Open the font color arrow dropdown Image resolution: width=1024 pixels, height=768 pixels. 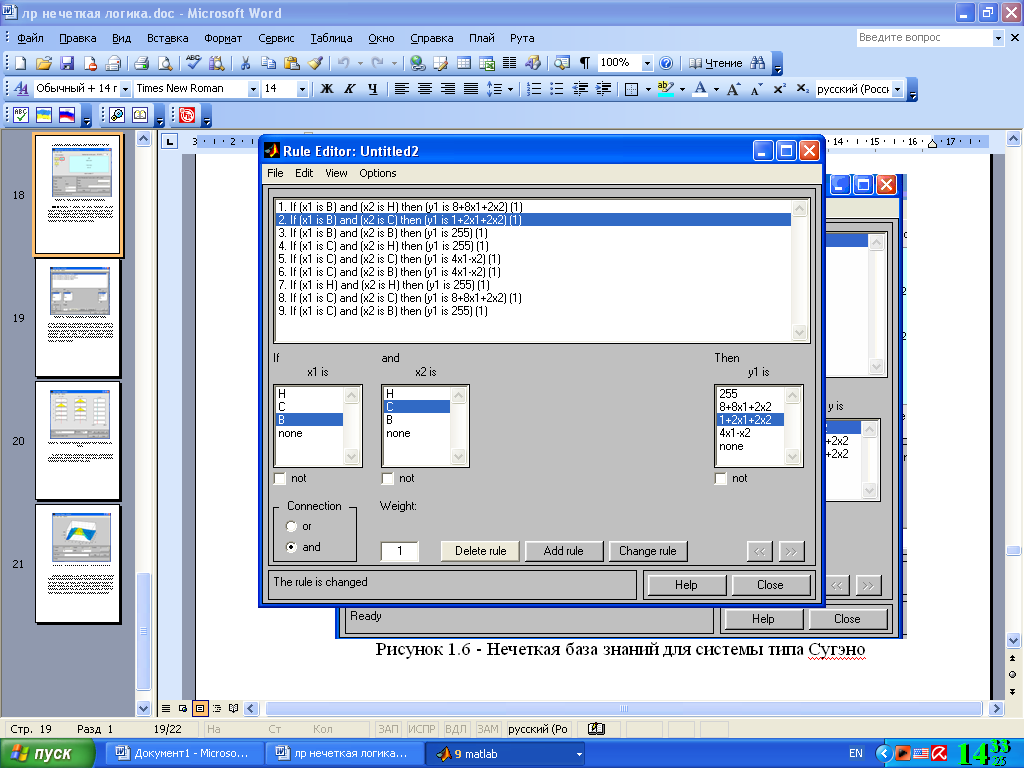[x=716, y=89]
